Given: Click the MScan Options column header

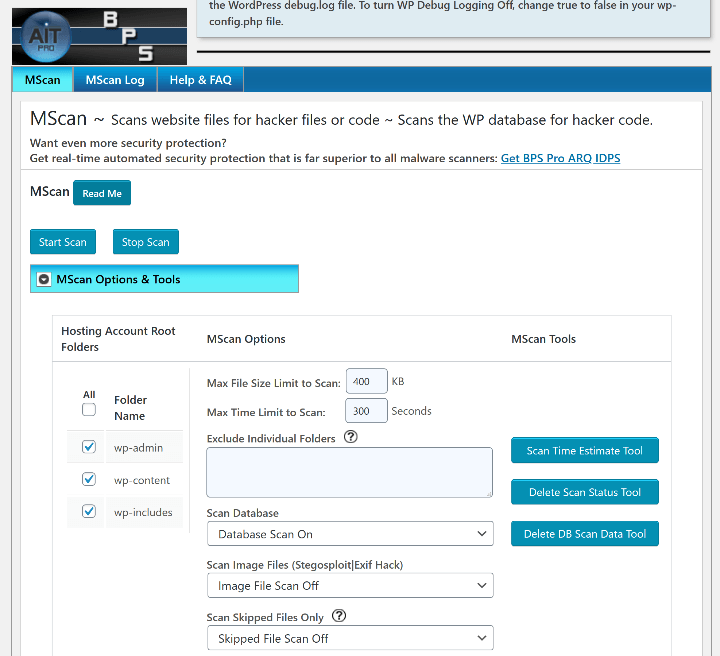Looking at the screenshot, I should pyautogui.click(x=246, y=339).
